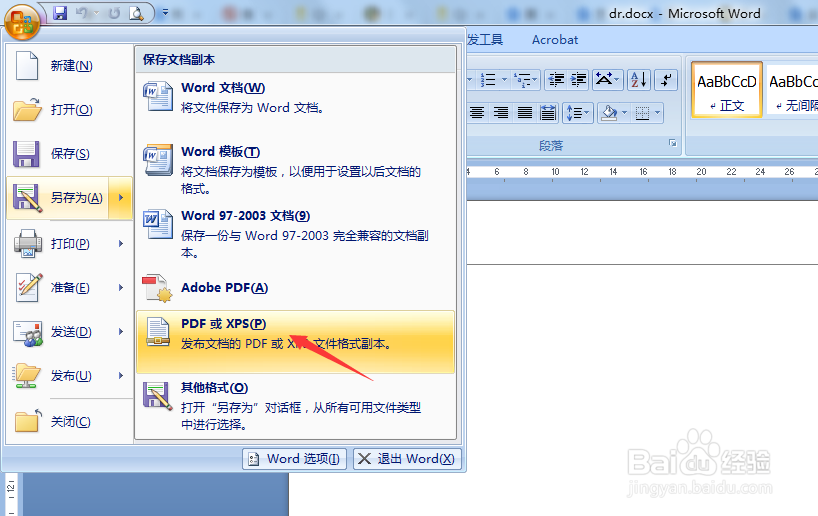Open the 段落 dialog launcher
The image size is (818, 516).
click(x=672, y=143)
